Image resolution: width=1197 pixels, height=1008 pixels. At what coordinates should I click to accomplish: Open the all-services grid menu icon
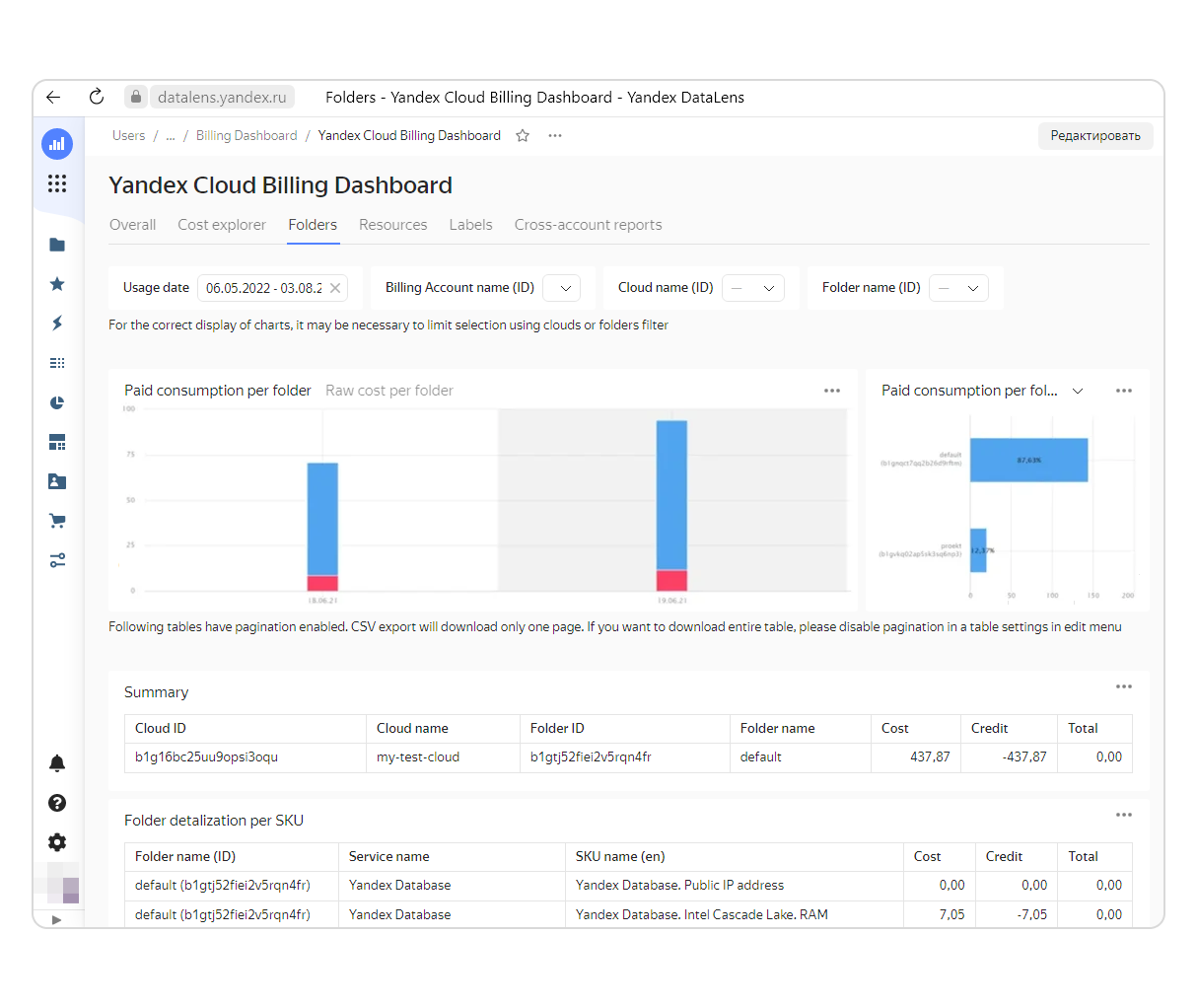point(57,183)
